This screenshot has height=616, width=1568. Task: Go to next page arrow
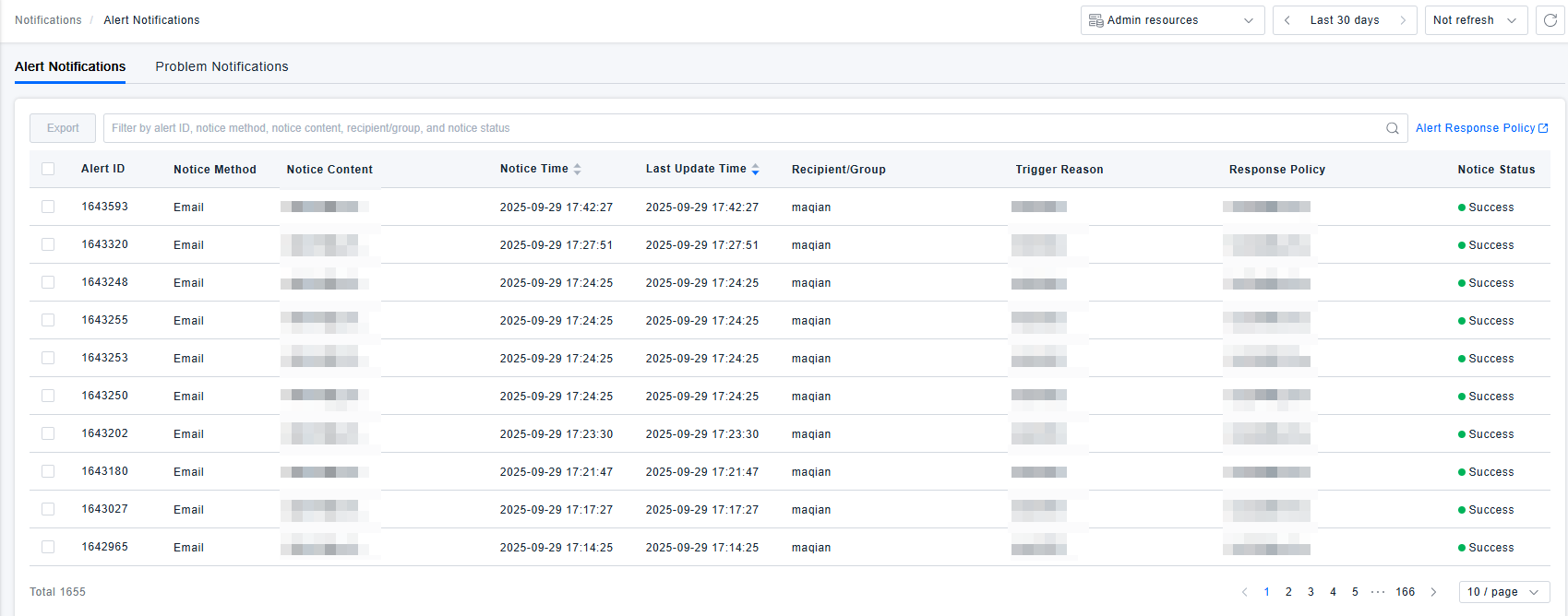1433,592
